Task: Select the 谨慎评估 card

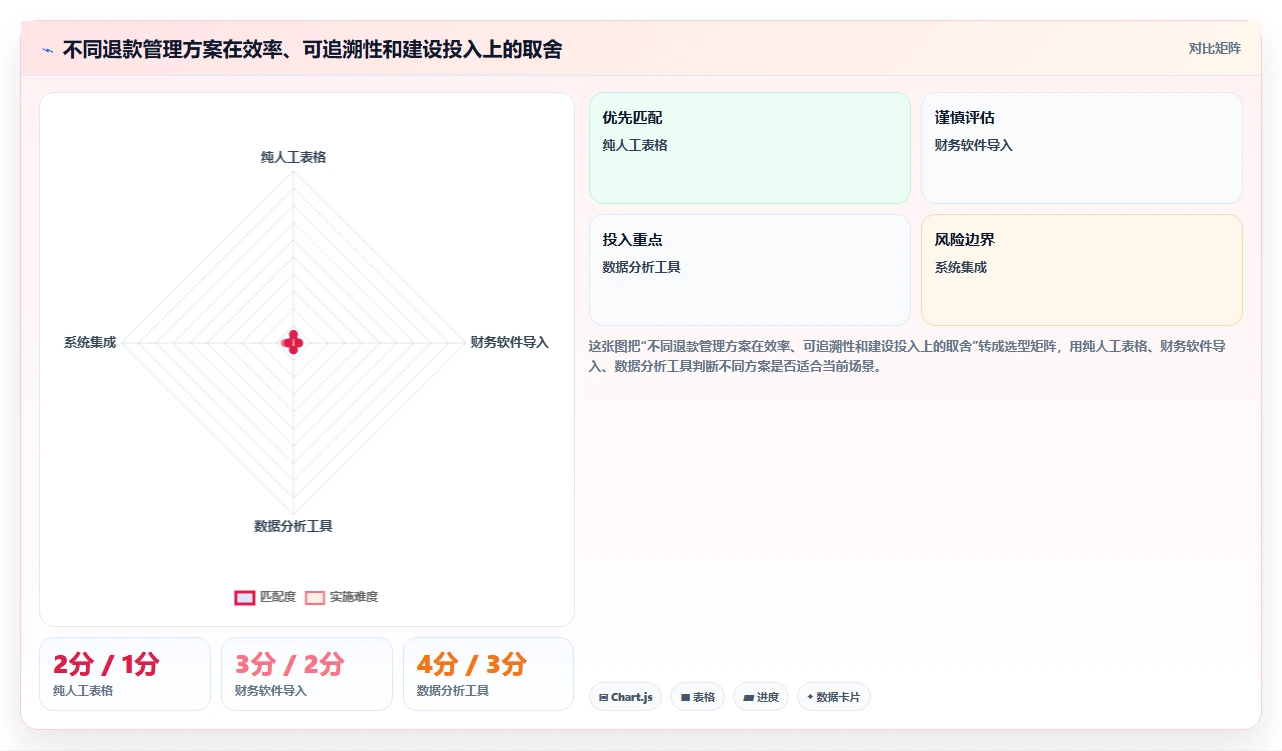Action: [1081, 148]
